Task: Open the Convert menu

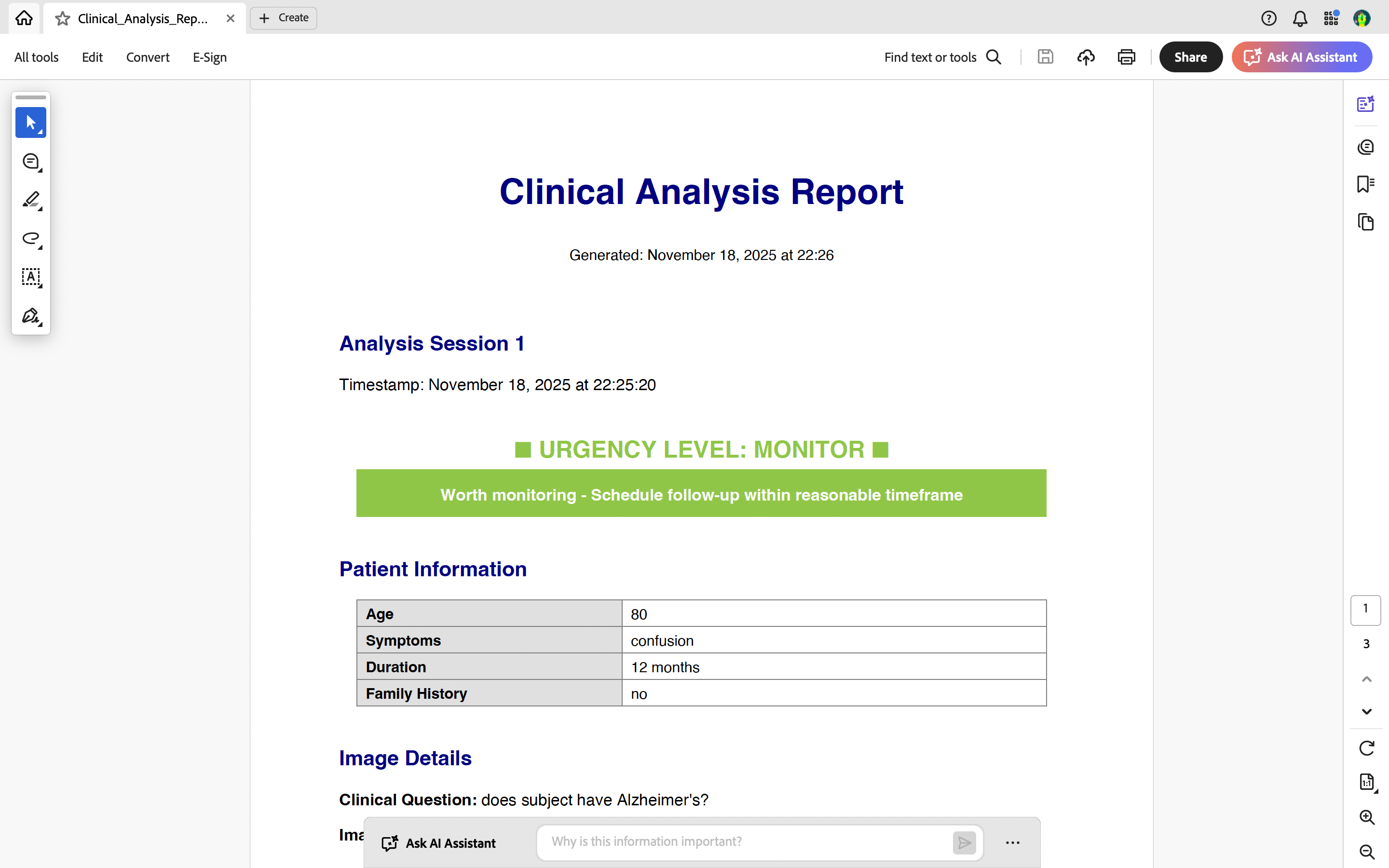Action: pyautogui.click(x=148, y=57)
